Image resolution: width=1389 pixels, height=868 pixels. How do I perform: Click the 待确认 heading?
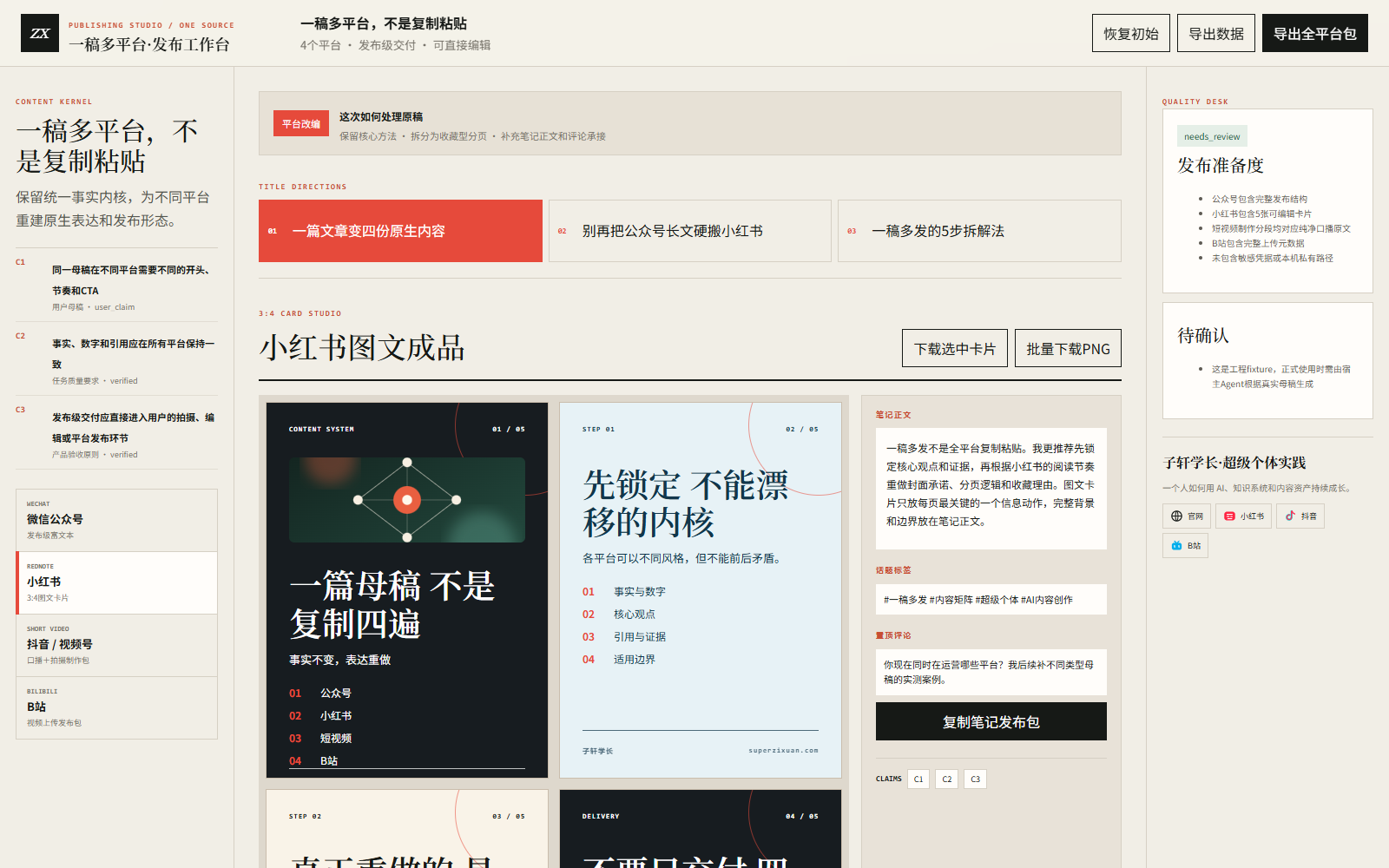[x=1203, y=335]
